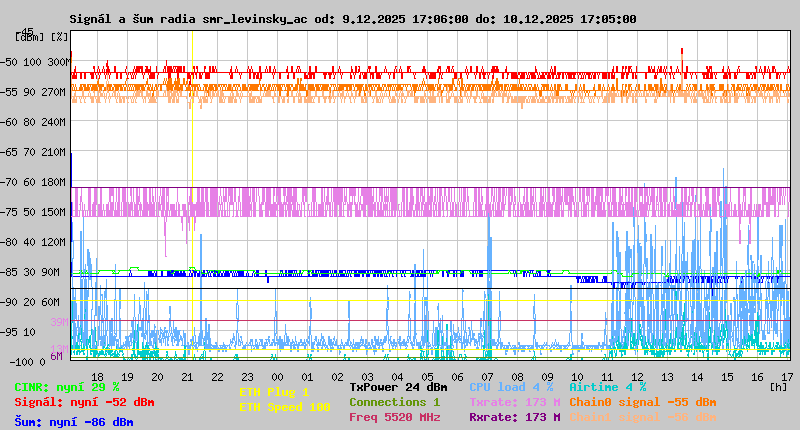800x430 pixels.
Task: Click the -95 10 y-axis label
Action: [18, 332]
